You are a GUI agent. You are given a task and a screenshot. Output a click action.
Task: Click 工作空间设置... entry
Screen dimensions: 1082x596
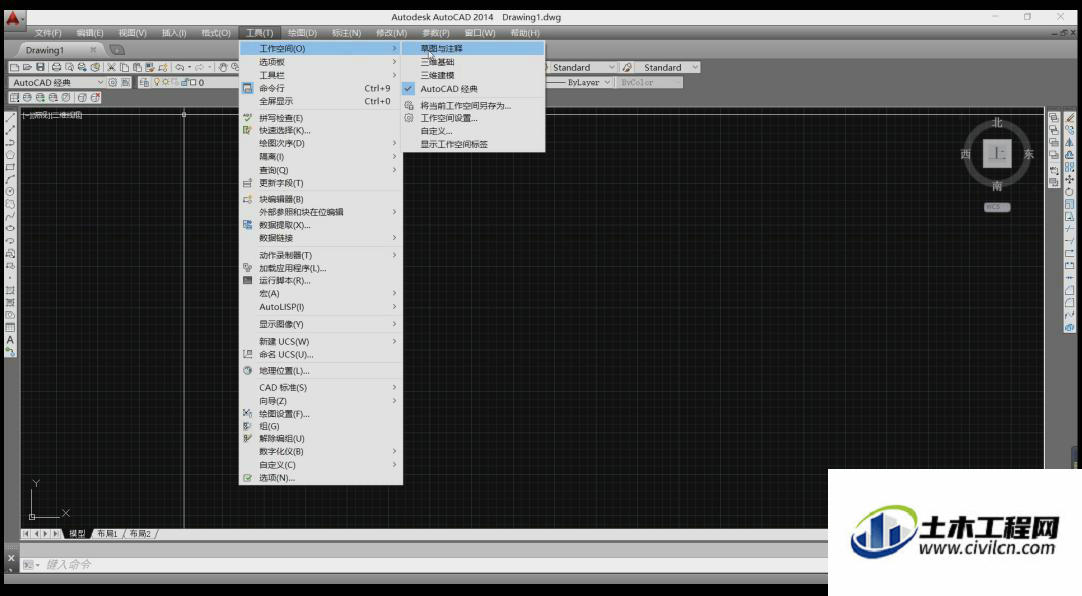[473, 118]
